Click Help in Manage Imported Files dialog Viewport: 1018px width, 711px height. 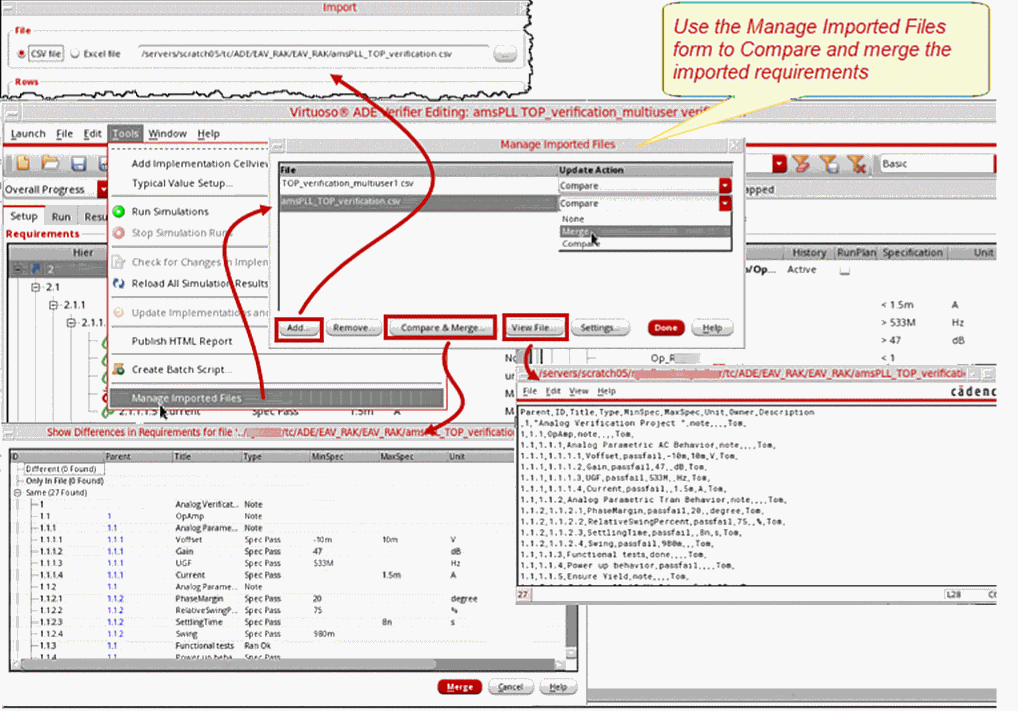[x=712, y=327]
